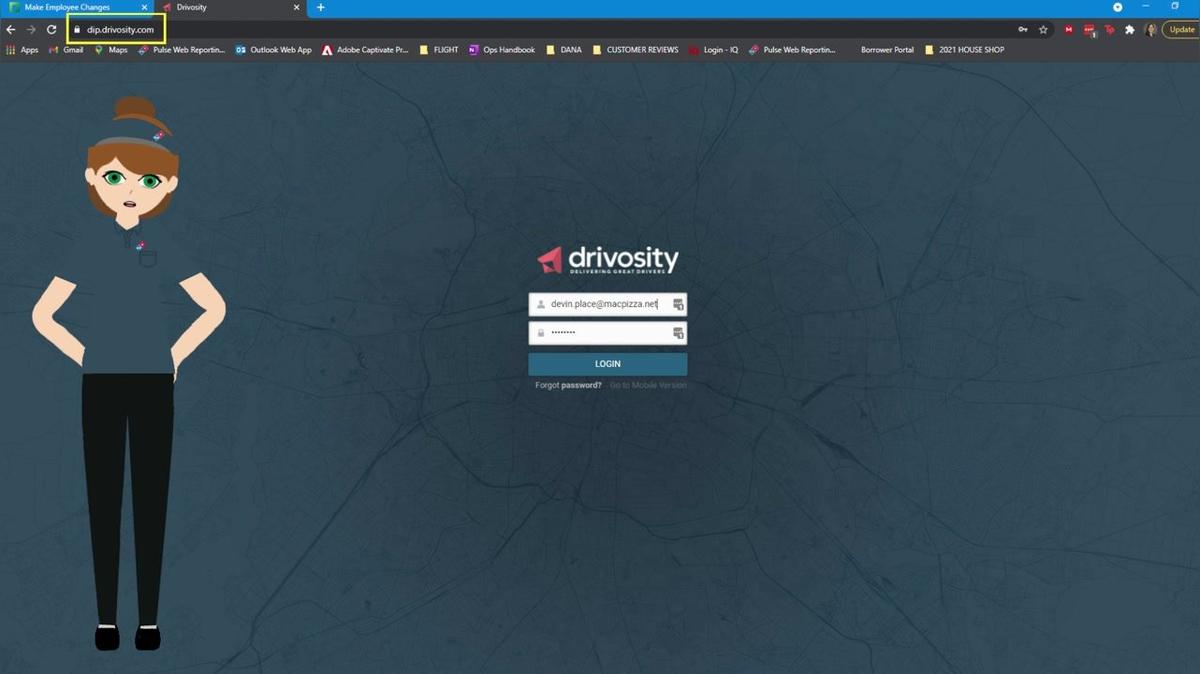The height and width of the screenshot is (674, 1200).
Task: Open a new tab with plus button
Action: (x=321, y=8)
